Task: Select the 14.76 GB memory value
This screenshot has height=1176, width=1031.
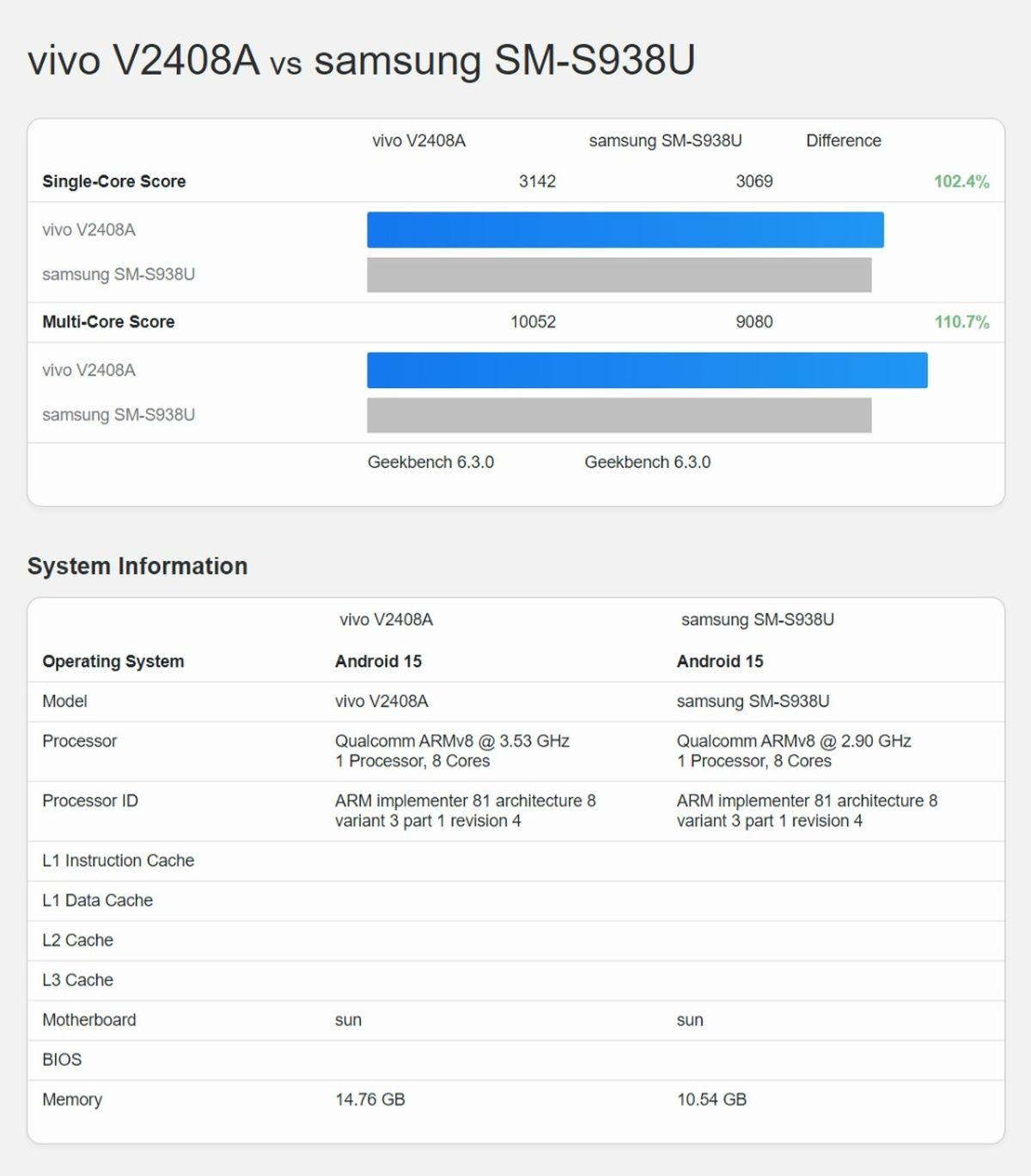Action: 369,1100
